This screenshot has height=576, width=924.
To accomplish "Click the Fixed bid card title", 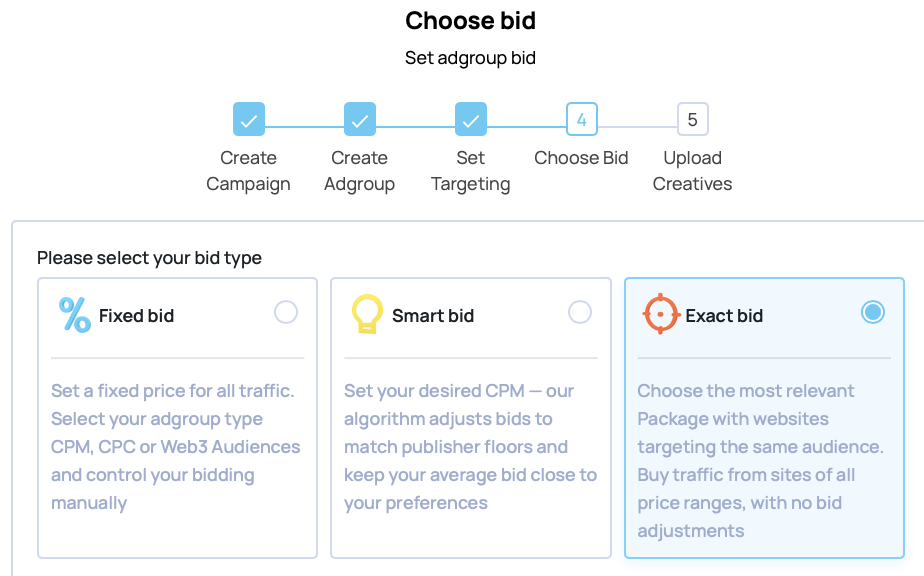I will (x=136, y=316).
